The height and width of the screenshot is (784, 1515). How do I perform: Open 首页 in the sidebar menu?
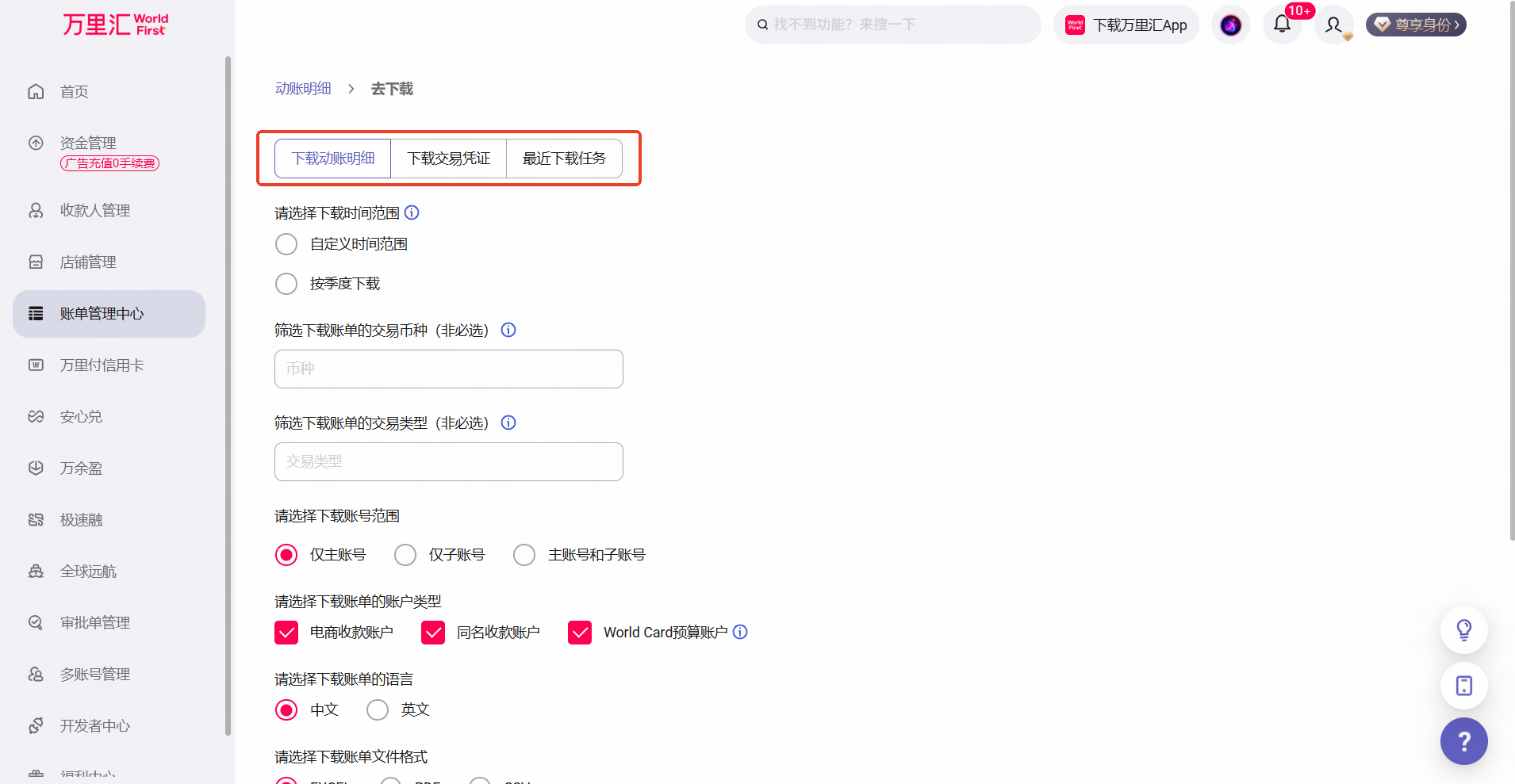tap(75, 92)
